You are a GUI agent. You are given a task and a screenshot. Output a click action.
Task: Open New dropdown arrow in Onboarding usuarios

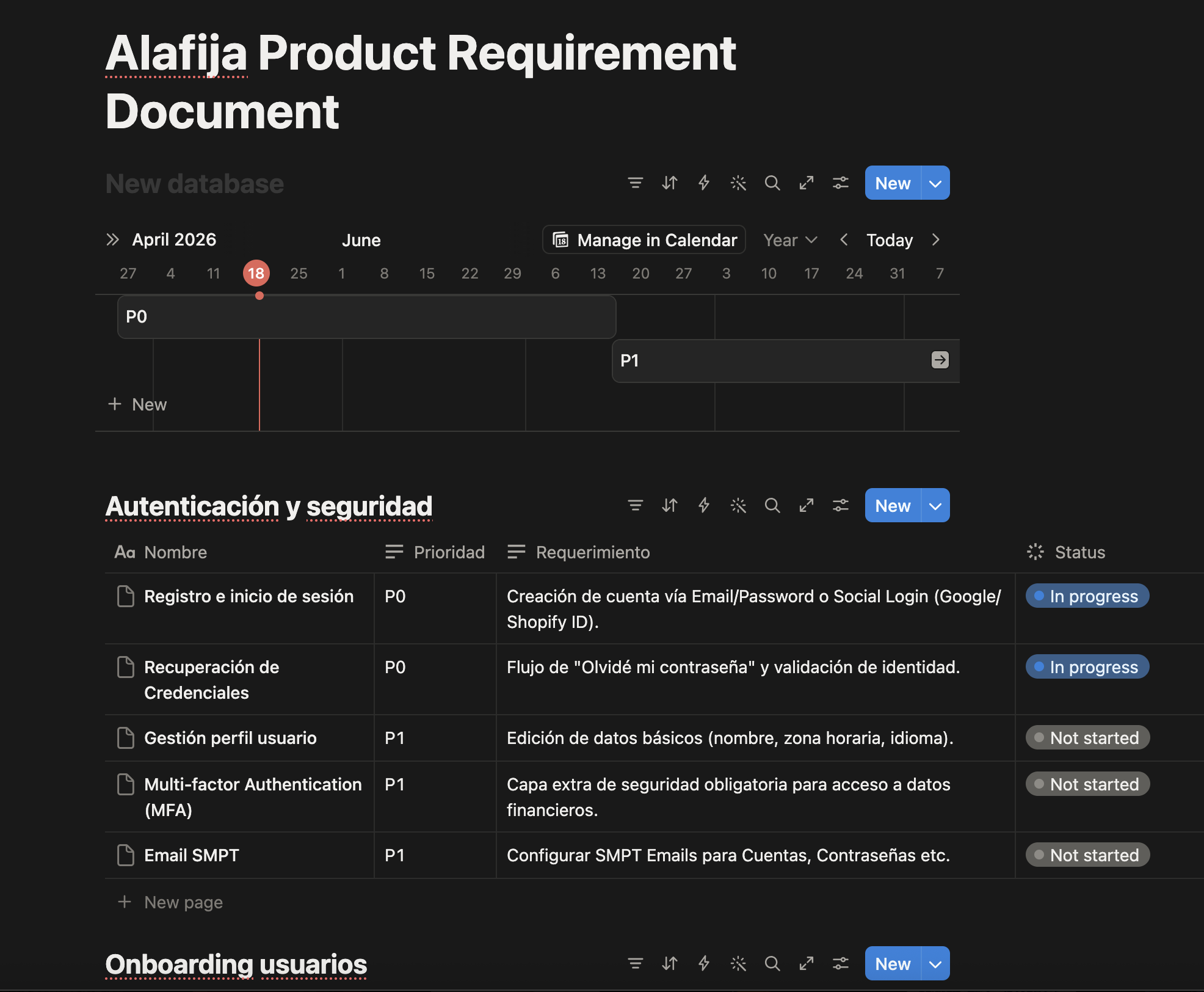tap(935, 963)
